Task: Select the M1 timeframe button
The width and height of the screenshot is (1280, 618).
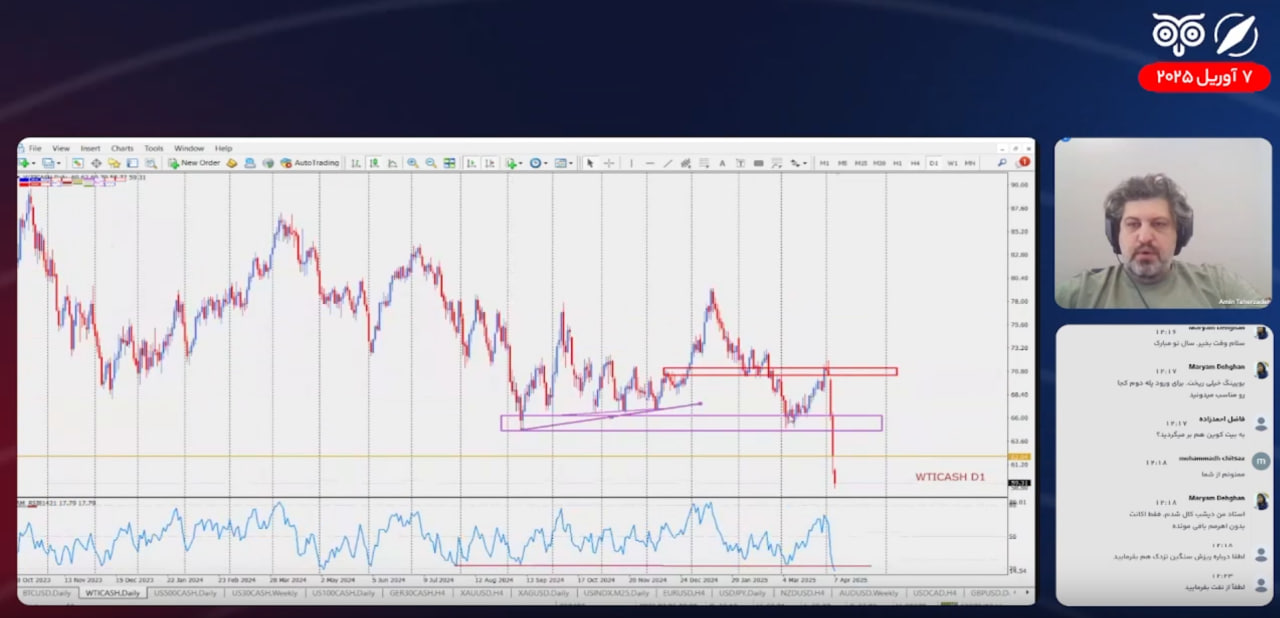Action: coord(825,163)
